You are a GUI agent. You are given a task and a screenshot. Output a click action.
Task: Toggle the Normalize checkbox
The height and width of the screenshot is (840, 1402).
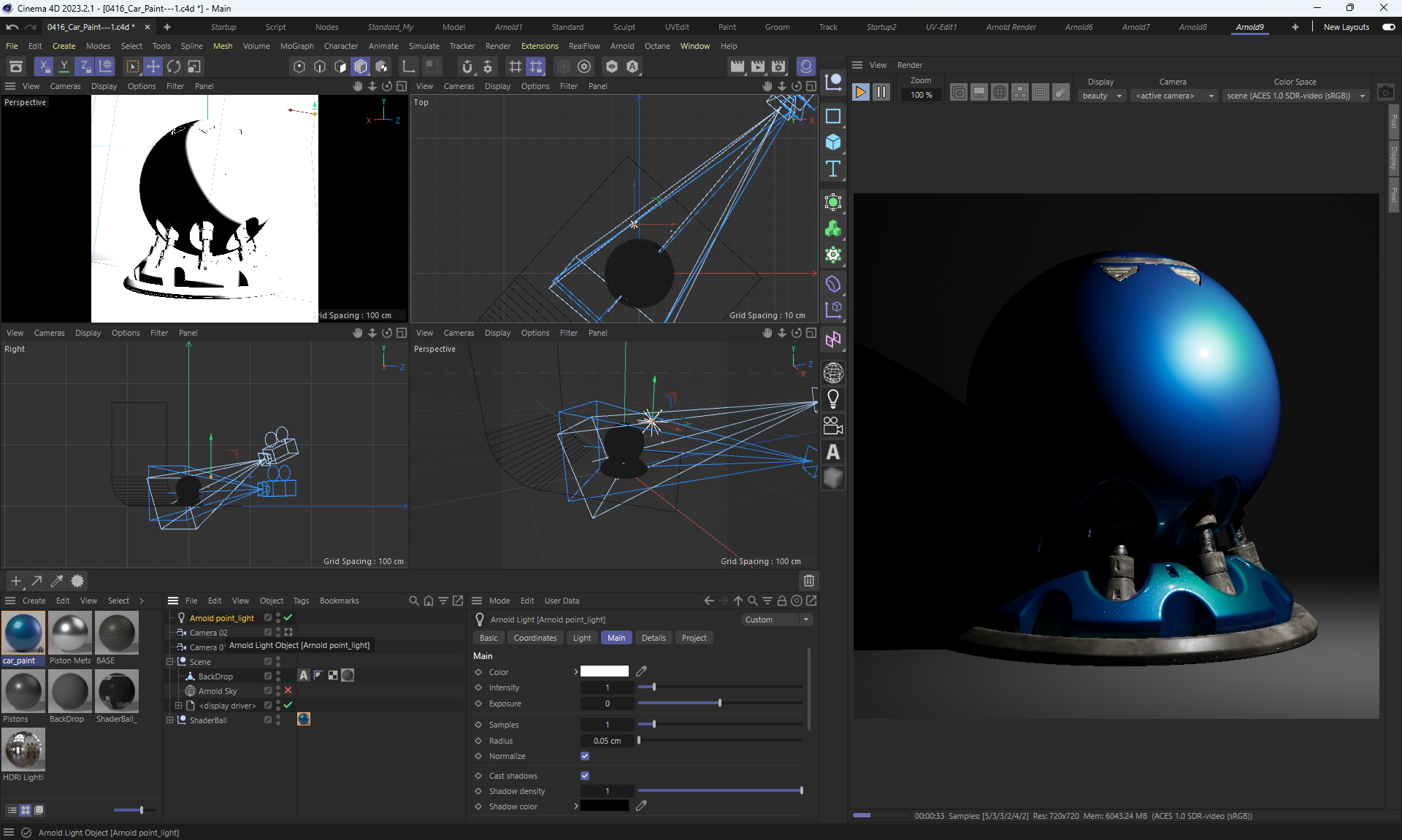(585, 756)
